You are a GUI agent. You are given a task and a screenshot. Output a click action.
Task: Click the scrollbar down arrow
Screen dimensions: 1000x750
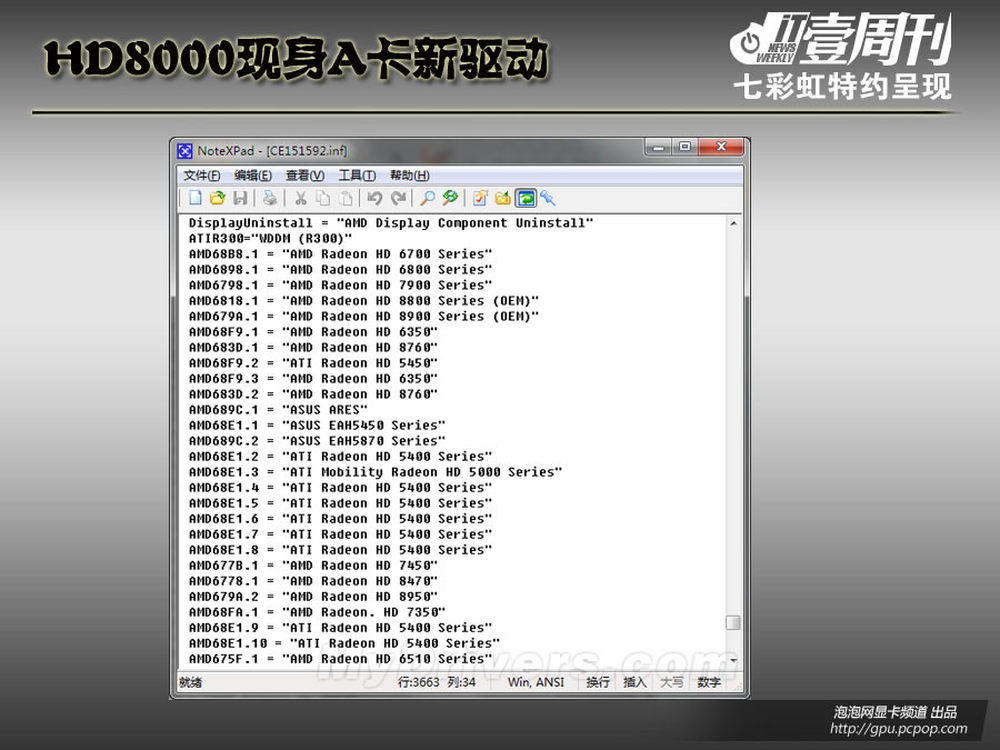tap(733, 660)
